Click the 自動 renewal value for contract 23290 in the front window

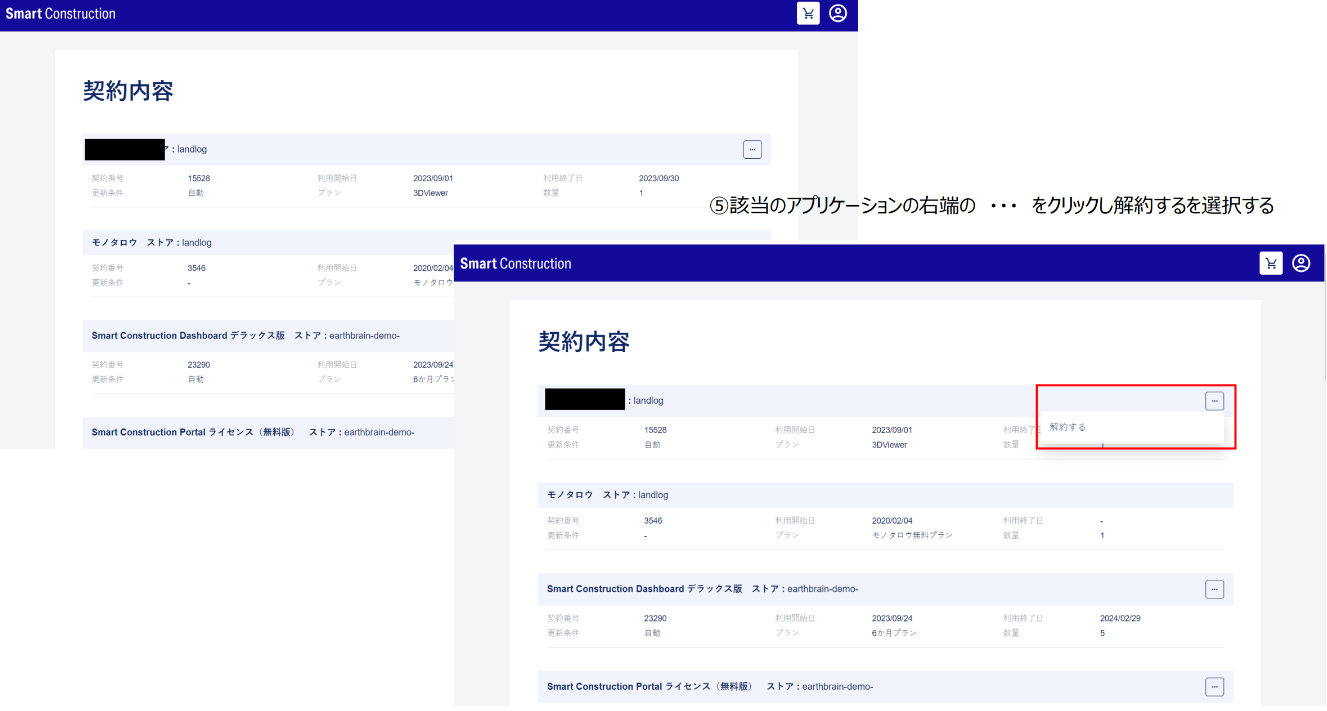pyautogui.click(x=652, y=633)
